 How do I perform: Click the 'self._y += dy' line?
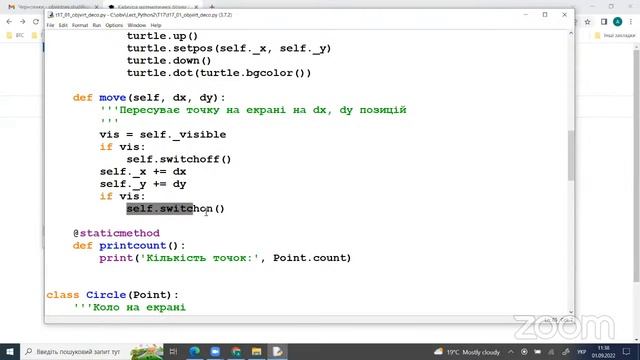click(x=143, y=184)
